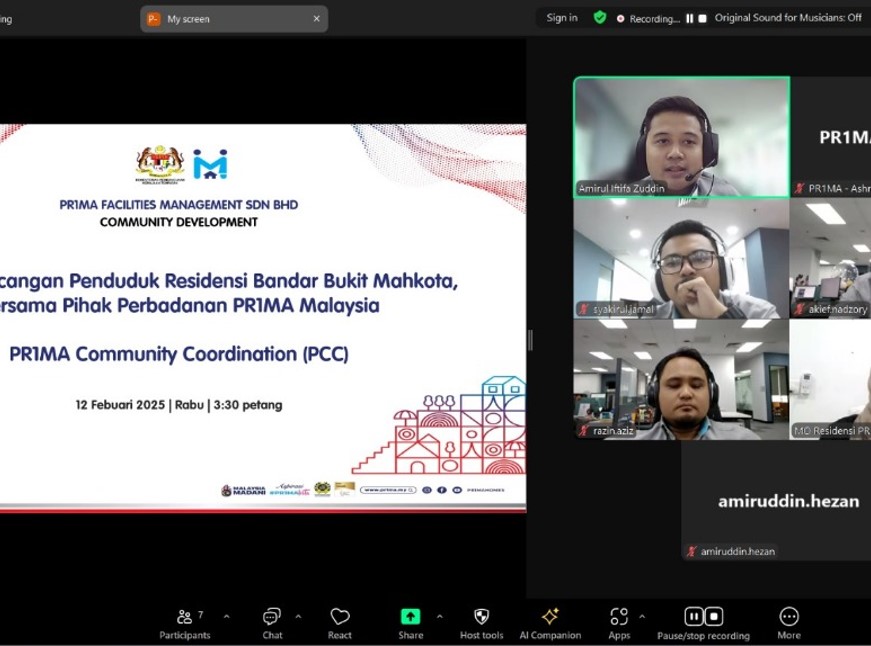Viewport: 871px width, 646px height.
Task: Expand the Apps options caret
Action: click(x=642, y=617)
